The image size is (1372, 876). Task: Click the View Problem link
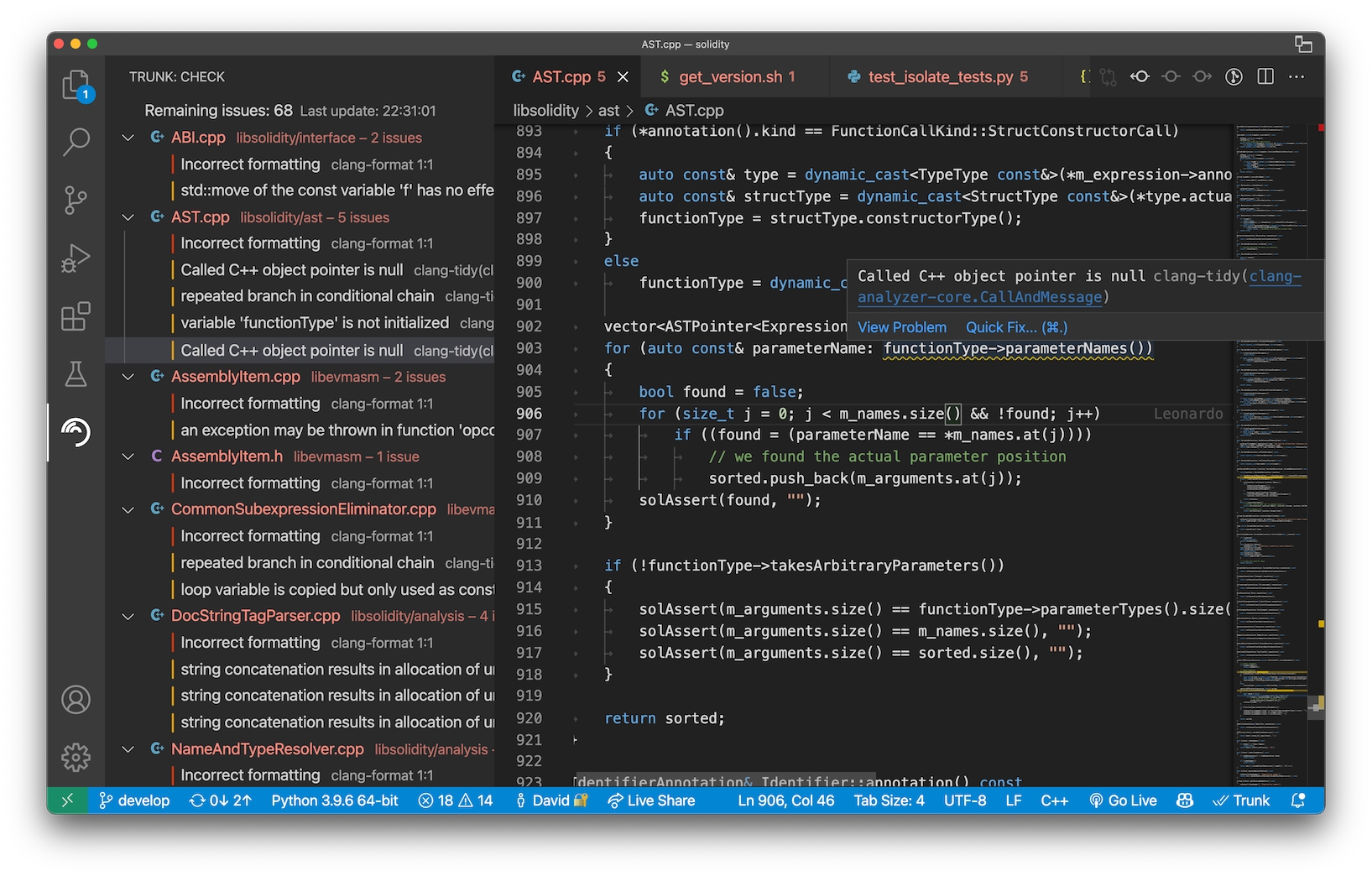pos(901,327)
